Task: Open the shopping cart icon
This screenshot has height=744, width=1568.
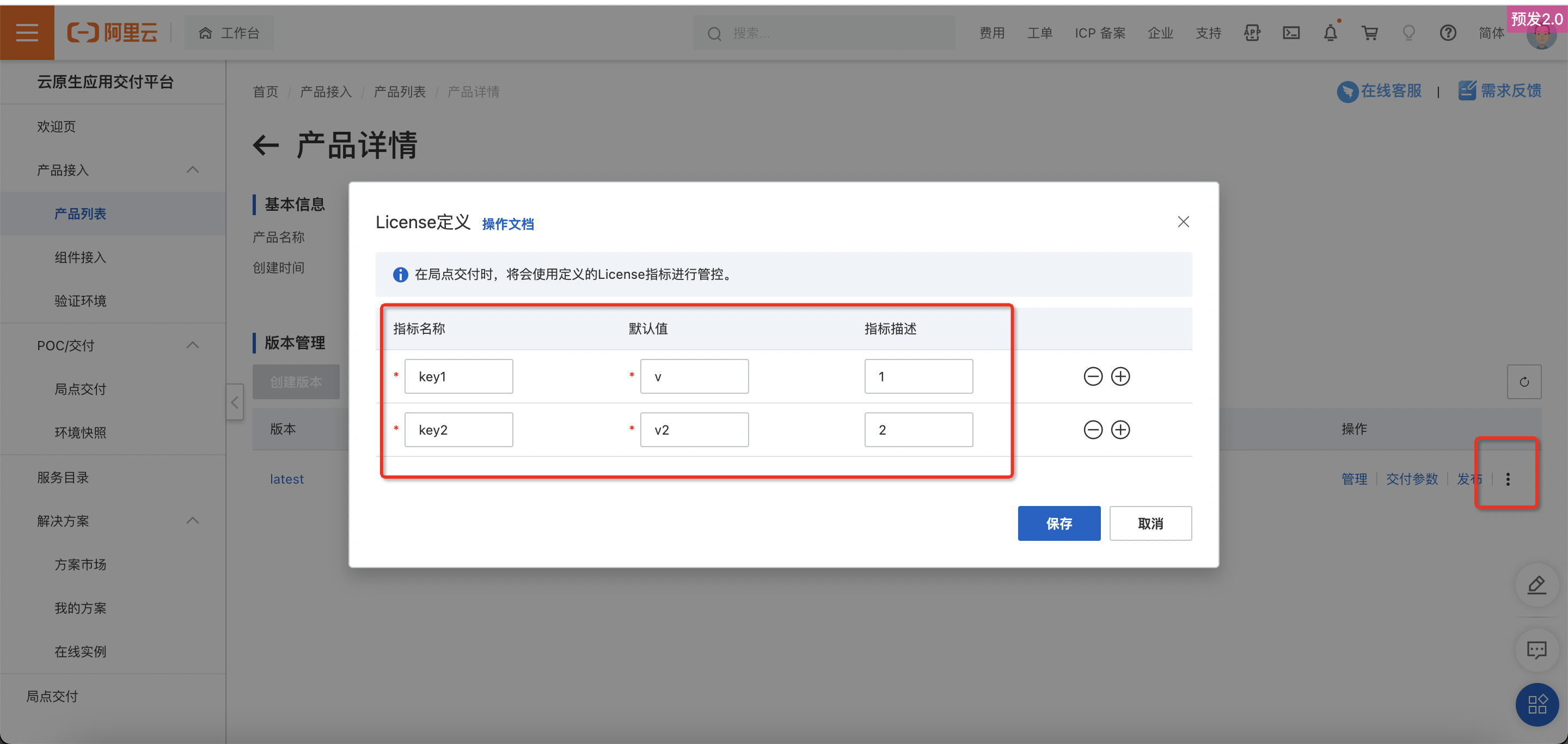Action: tap(1370, 33)
